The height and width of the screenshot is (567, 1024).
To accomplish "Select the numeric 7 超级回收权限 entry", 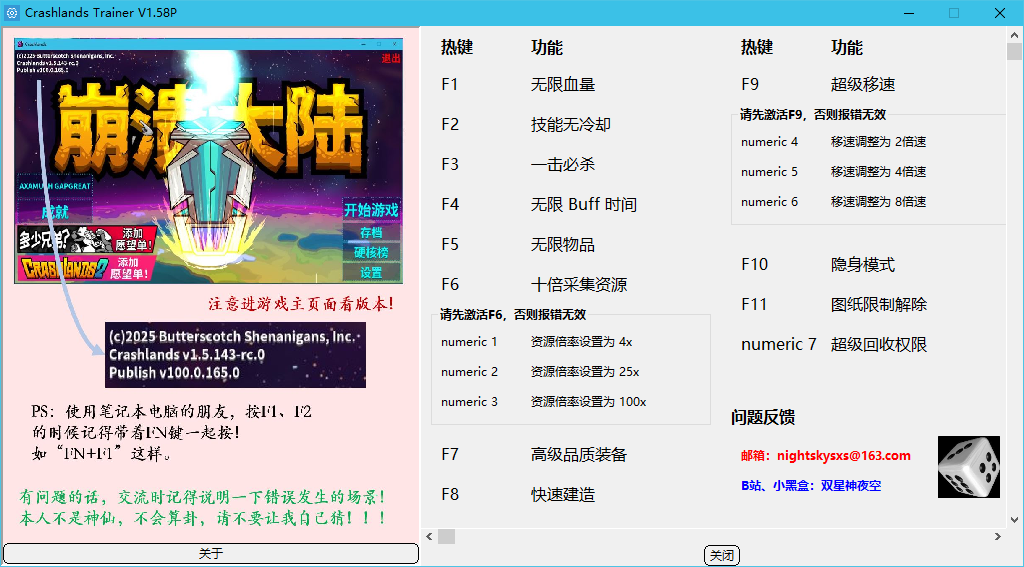I will [x=834, y=344].
